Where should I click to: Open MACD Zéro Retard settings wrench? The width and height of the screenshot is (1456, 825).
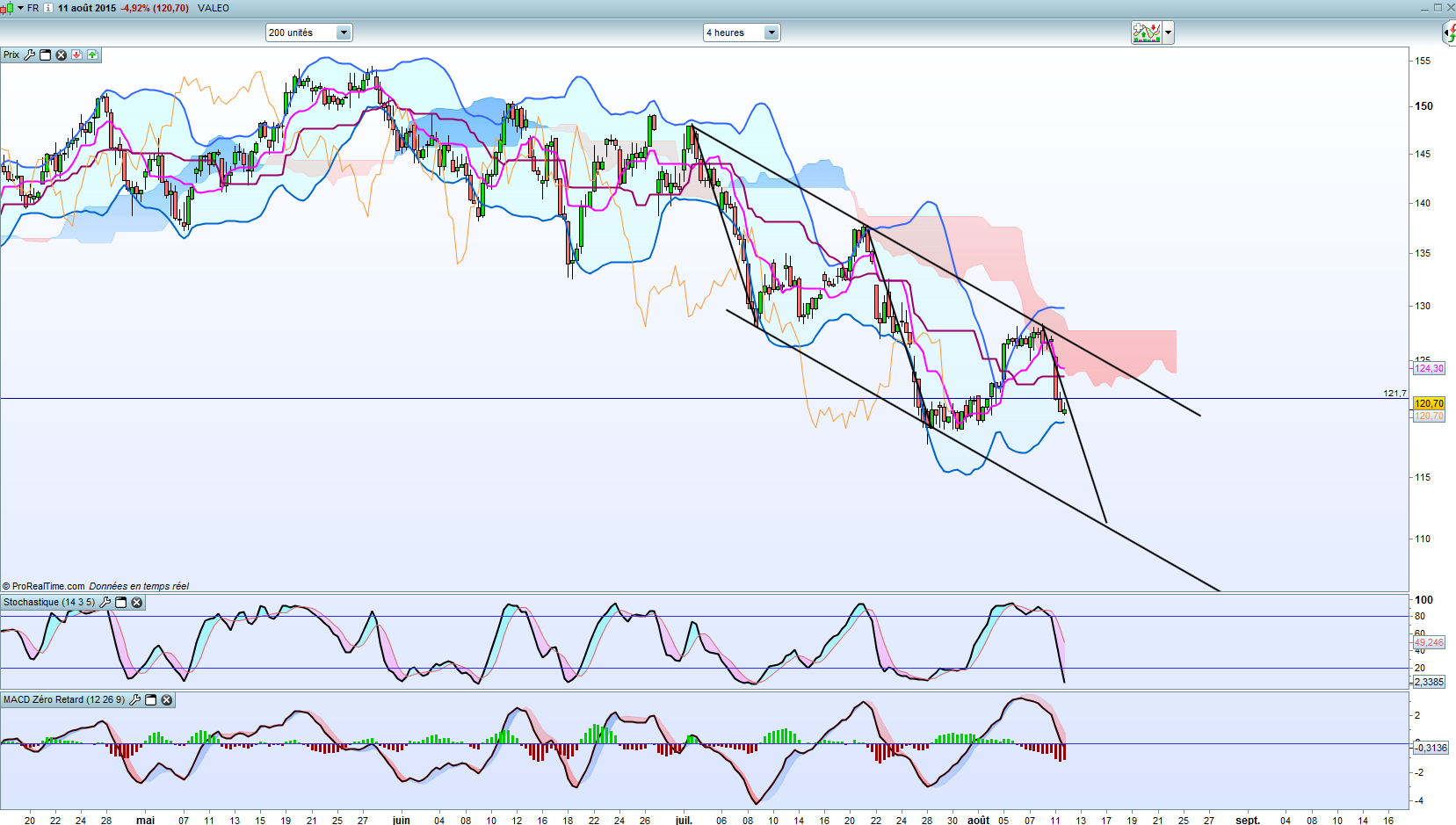134,700
